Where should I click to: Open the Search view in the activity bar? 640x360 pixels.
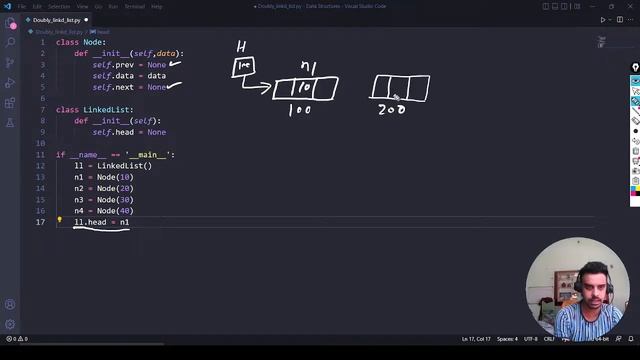click(10, 42)
